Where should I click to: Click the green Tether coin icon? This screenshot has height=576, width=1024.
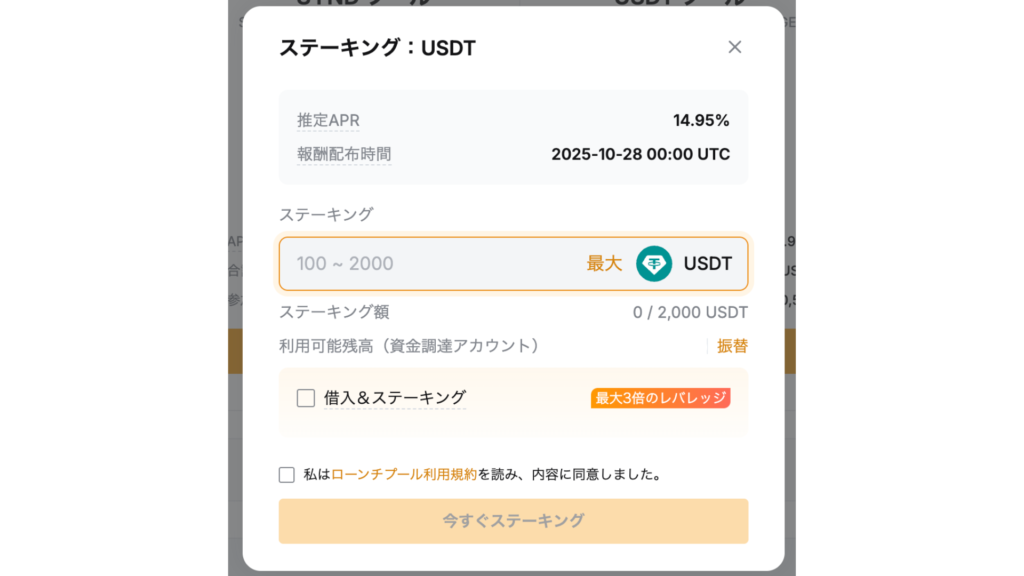pos(654,264)
